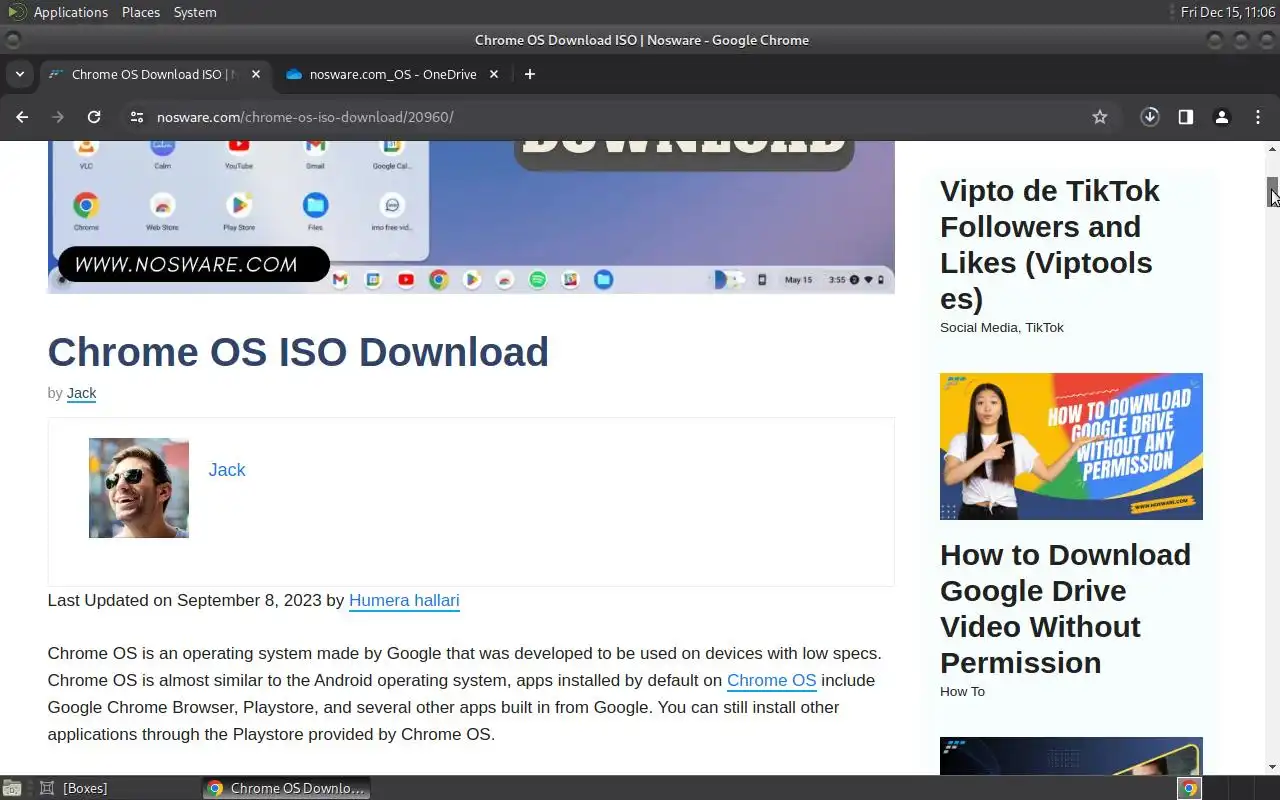Click the clock showing Fri Dec 15
The height and width of the screenshot is (800, 1280).
[1227, 12]
